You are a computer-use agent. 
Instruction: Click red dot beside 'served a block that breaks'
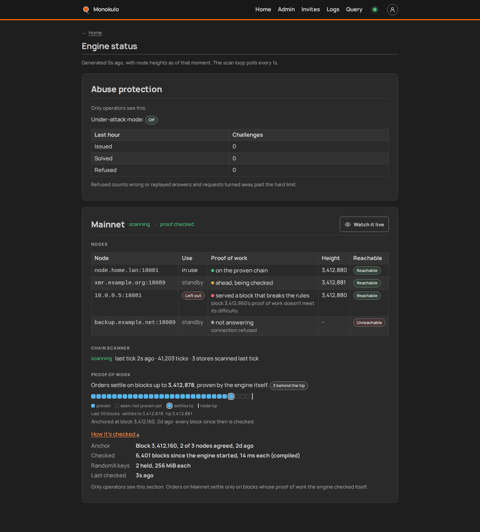213,296
